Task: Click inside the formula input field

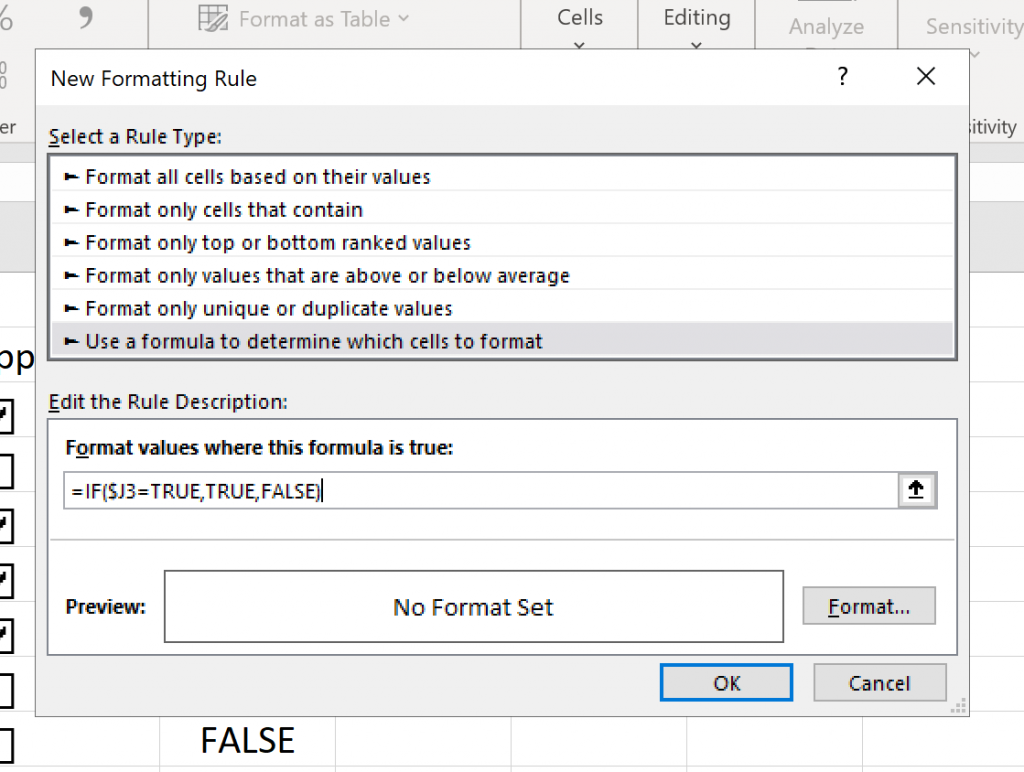Action: tap(400, 490)
